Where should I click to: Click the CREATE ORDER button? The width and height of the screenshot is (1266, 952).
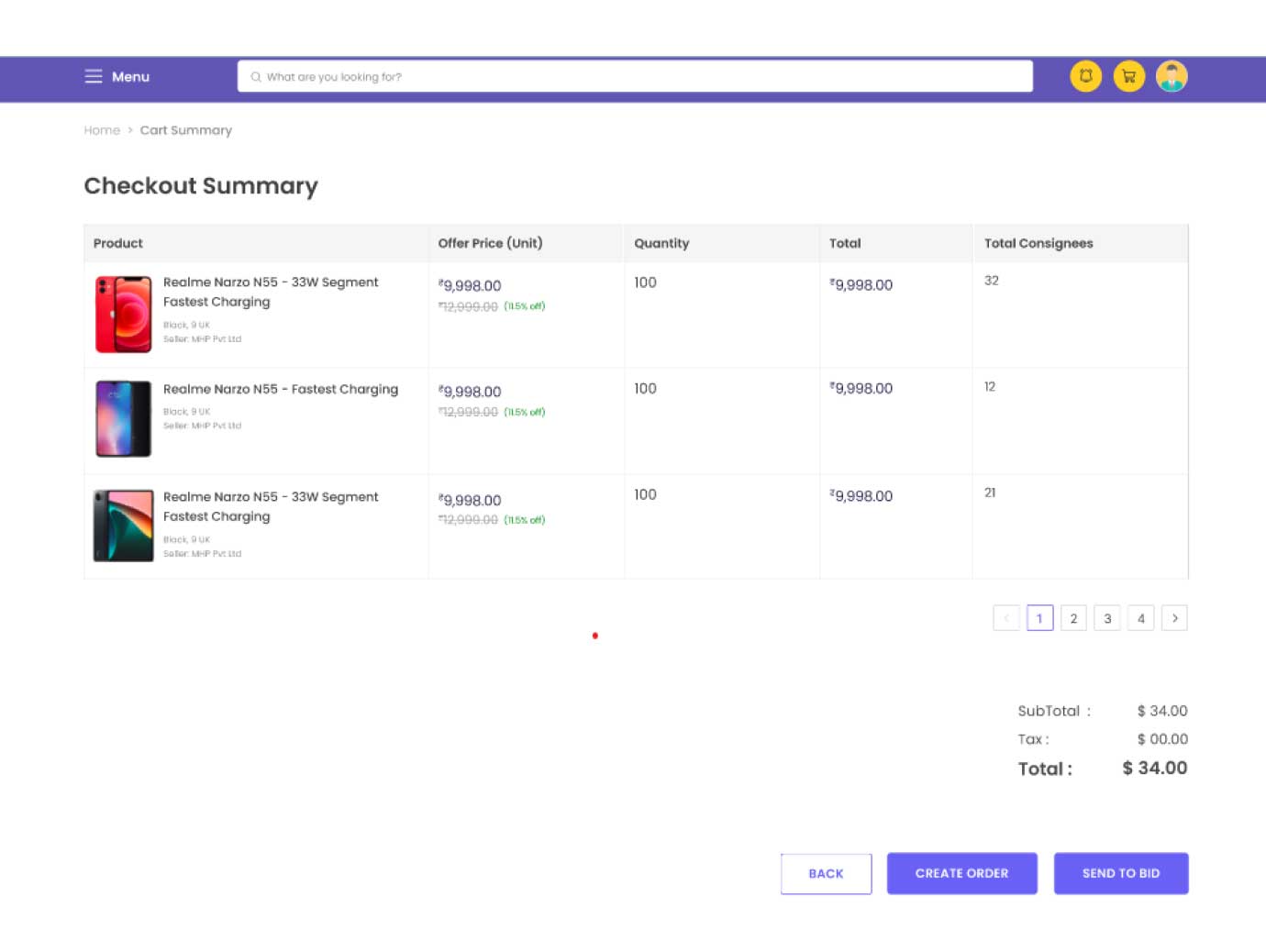click(x=961, y=873)
